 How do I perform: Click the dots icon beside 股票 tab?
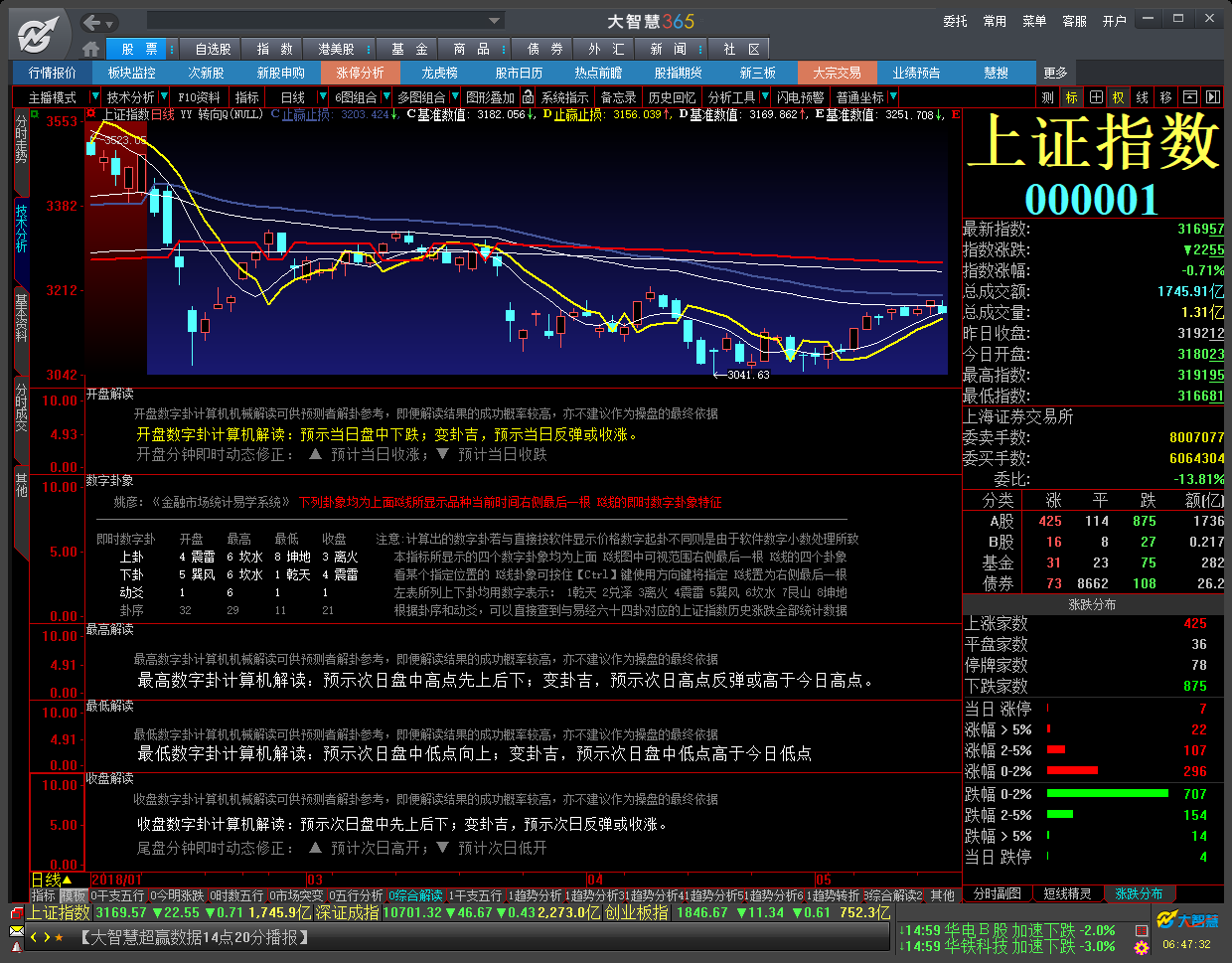point(172,49)
